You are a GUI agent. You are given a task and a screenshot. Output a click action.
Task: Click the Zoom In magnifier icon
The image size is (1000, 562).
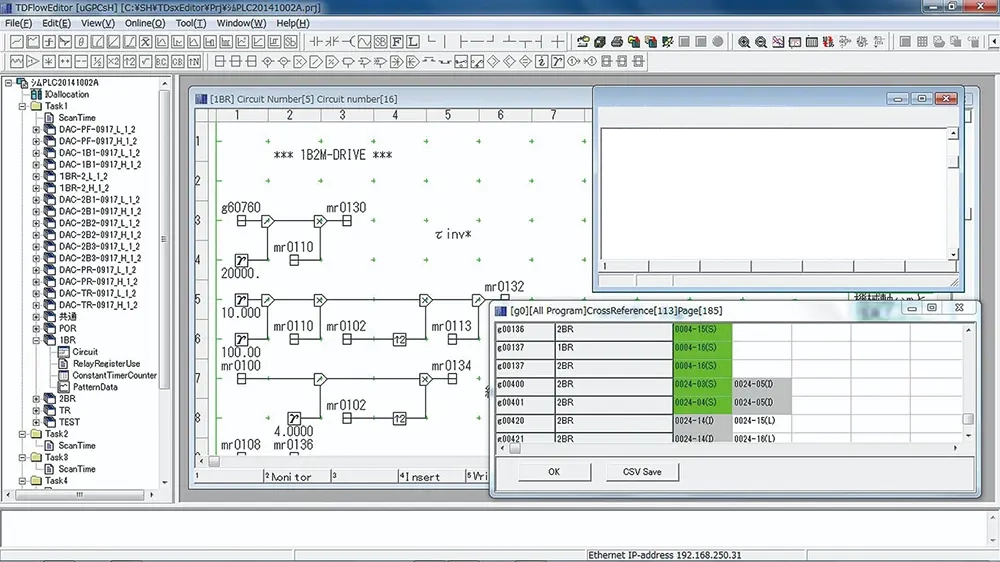pos(744,42)
